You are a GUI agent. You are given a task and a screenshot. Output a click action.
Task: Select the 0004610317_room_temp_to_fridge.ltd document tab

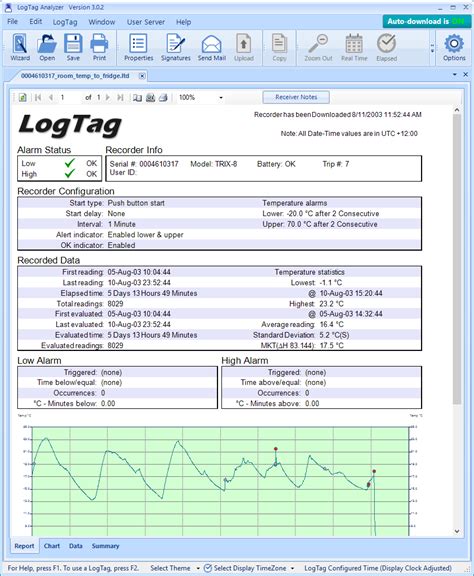[75, 76]
